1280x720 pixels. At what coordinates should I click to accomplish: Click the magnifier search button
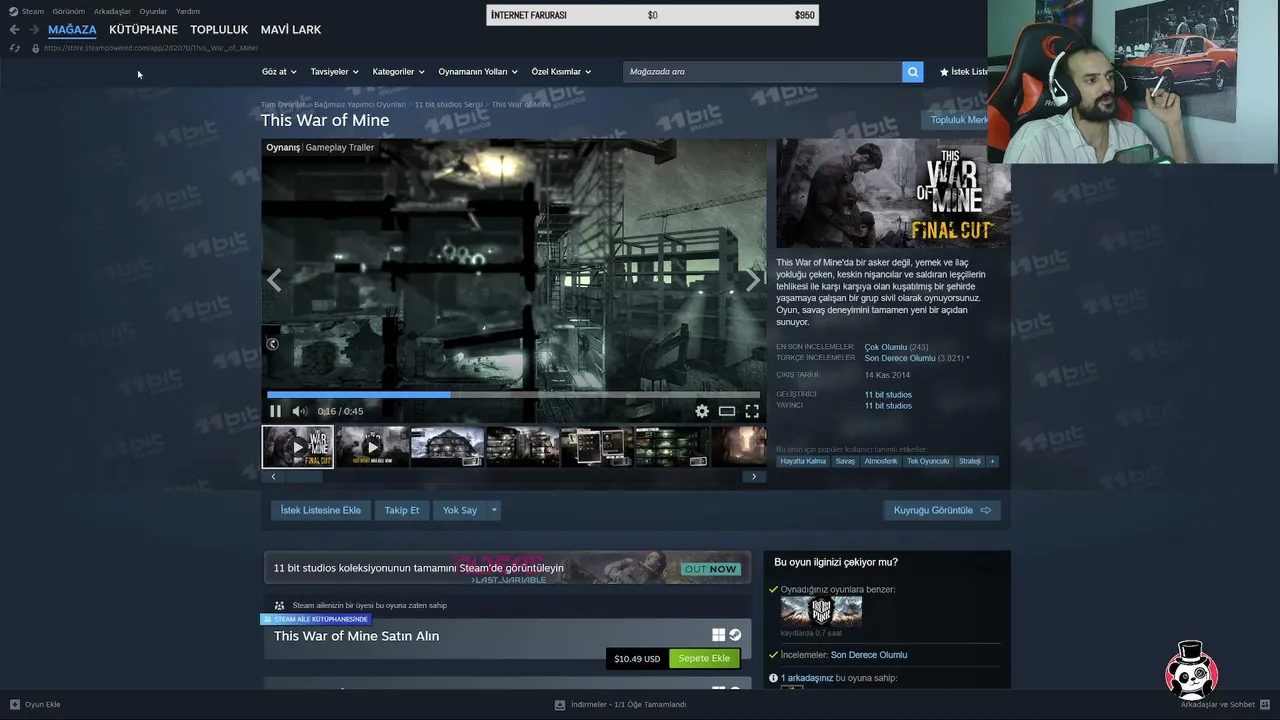912,72
